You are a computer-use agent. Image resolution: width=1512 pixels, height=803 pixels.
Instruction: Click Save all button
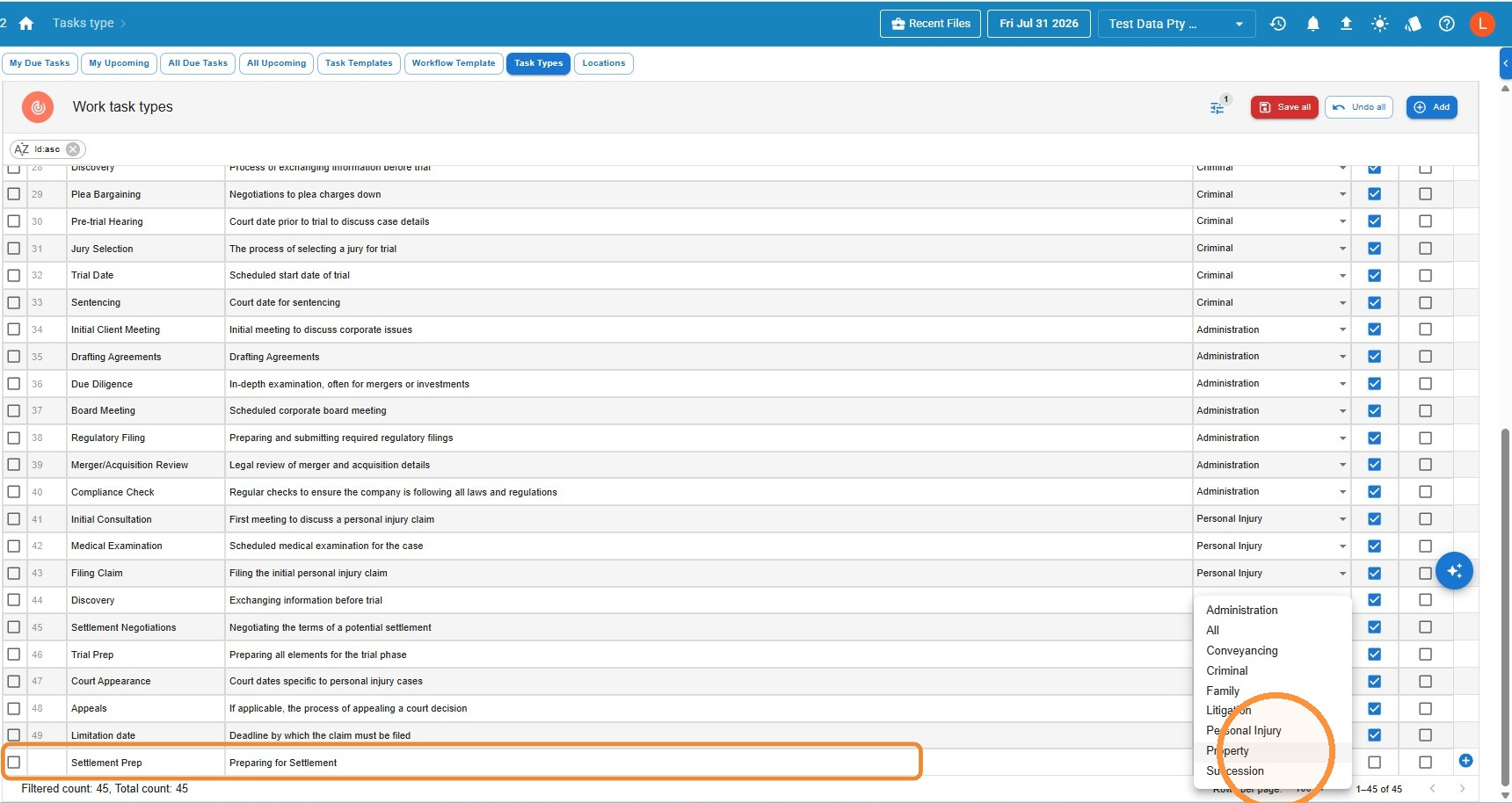(x=1284, y=107)
